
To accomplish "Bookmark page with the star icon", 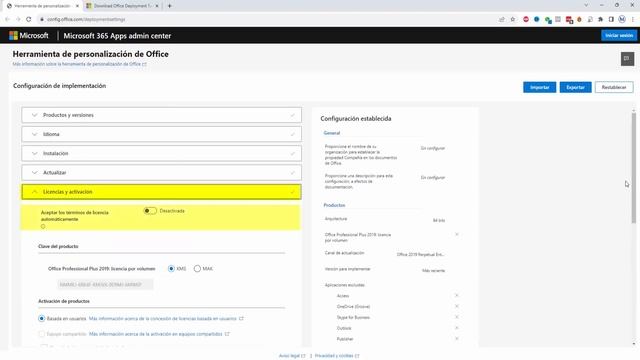I will pos(513,19).
